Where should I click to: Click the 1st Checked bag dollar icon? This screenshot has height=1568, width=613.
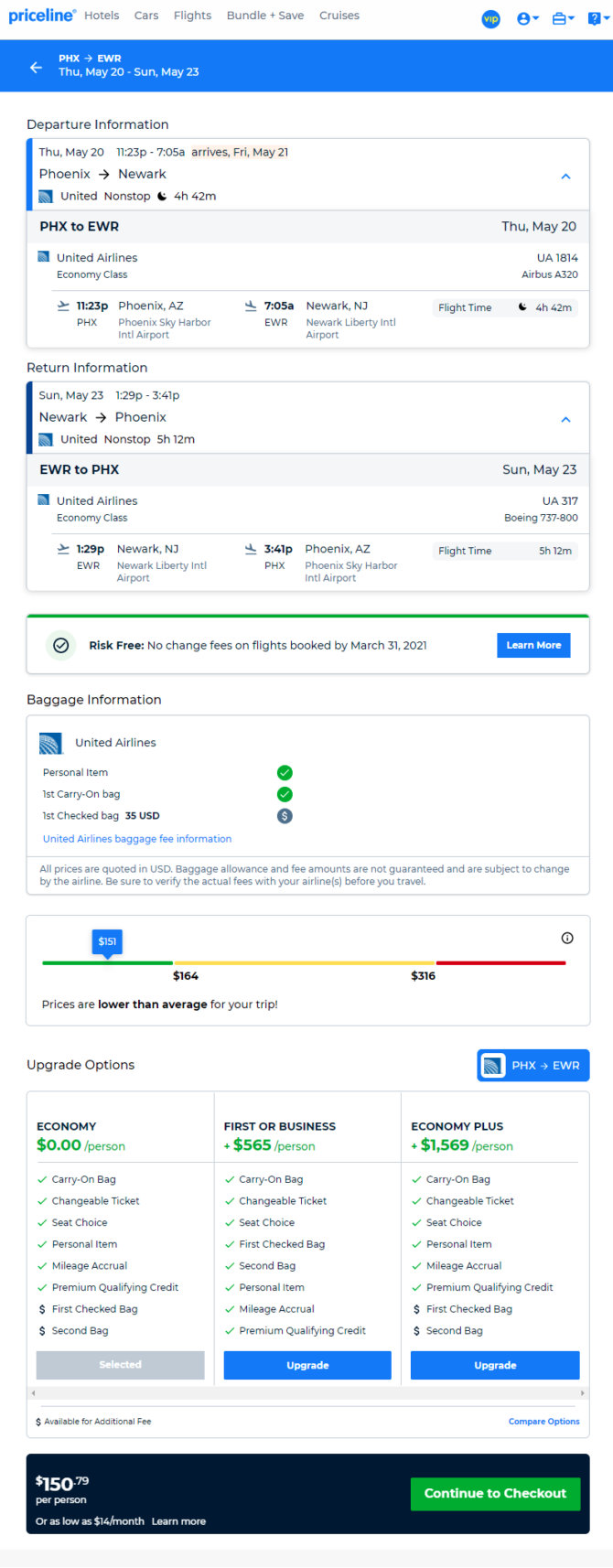click(x=285, y=816)
